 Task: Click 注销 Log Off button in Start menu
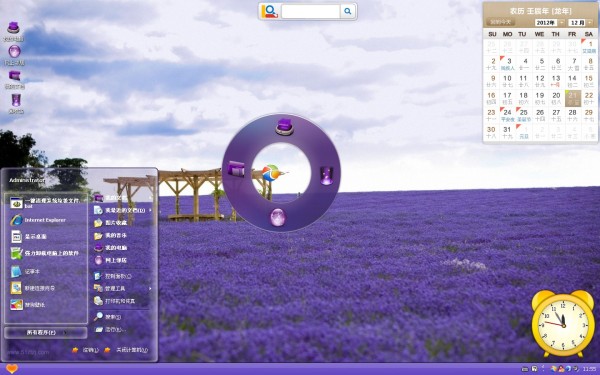[x=85, y=350]
